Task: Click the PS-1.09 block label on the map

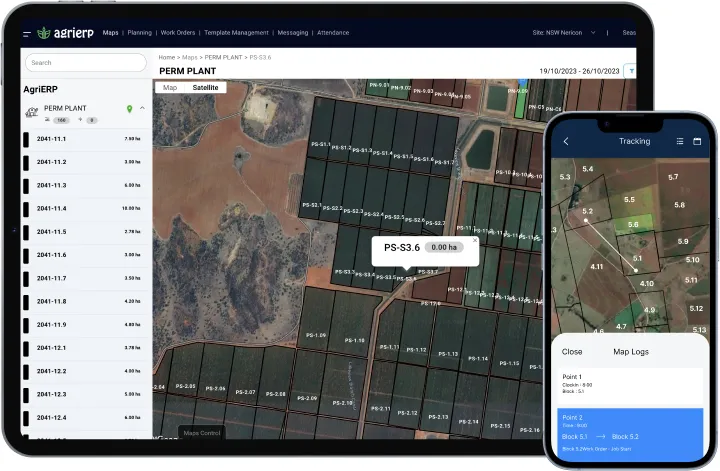Action: point(316,335)
